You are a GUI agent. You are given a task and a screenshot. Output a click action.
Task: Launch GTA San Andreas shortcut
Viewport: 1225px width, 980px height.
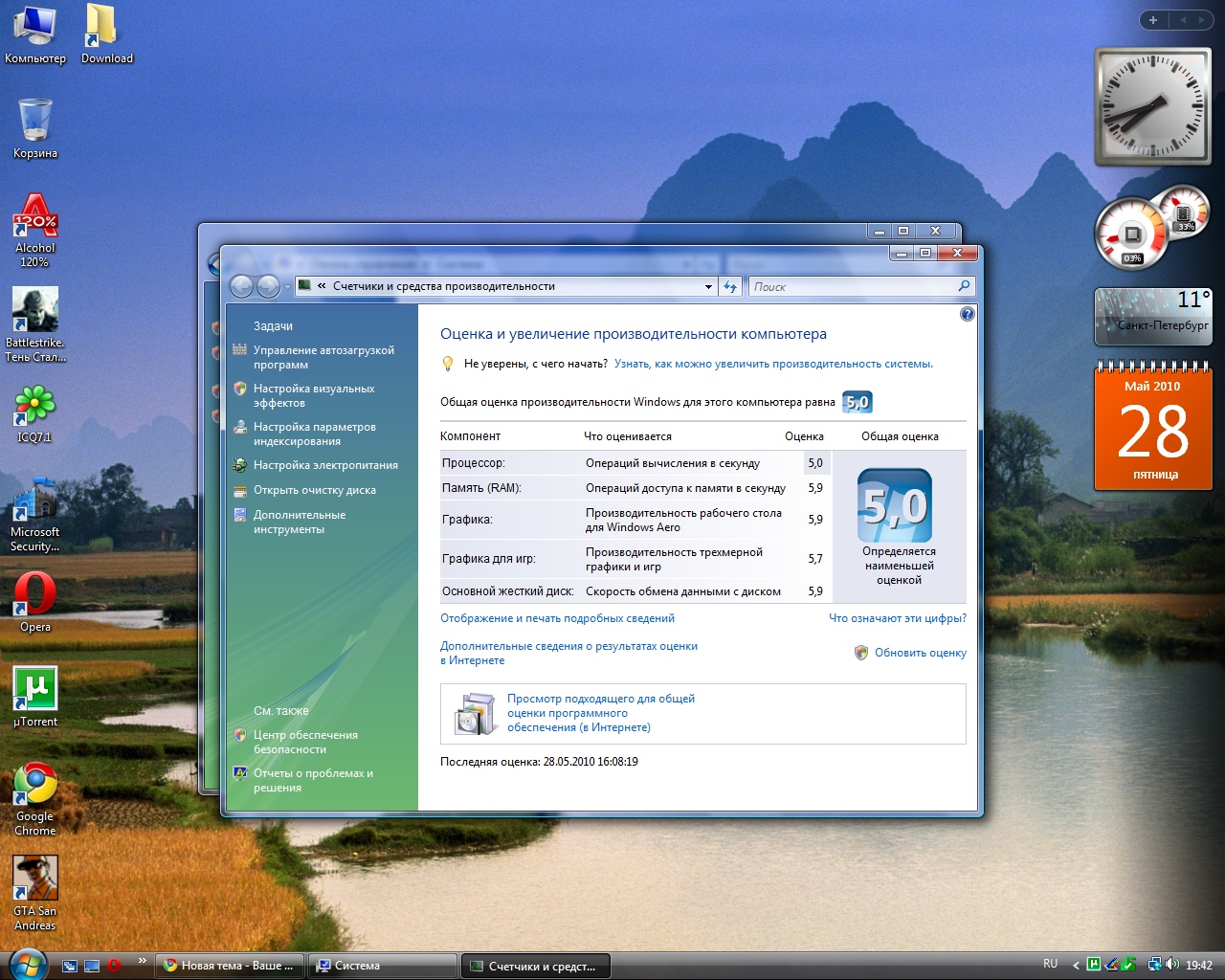35,893
